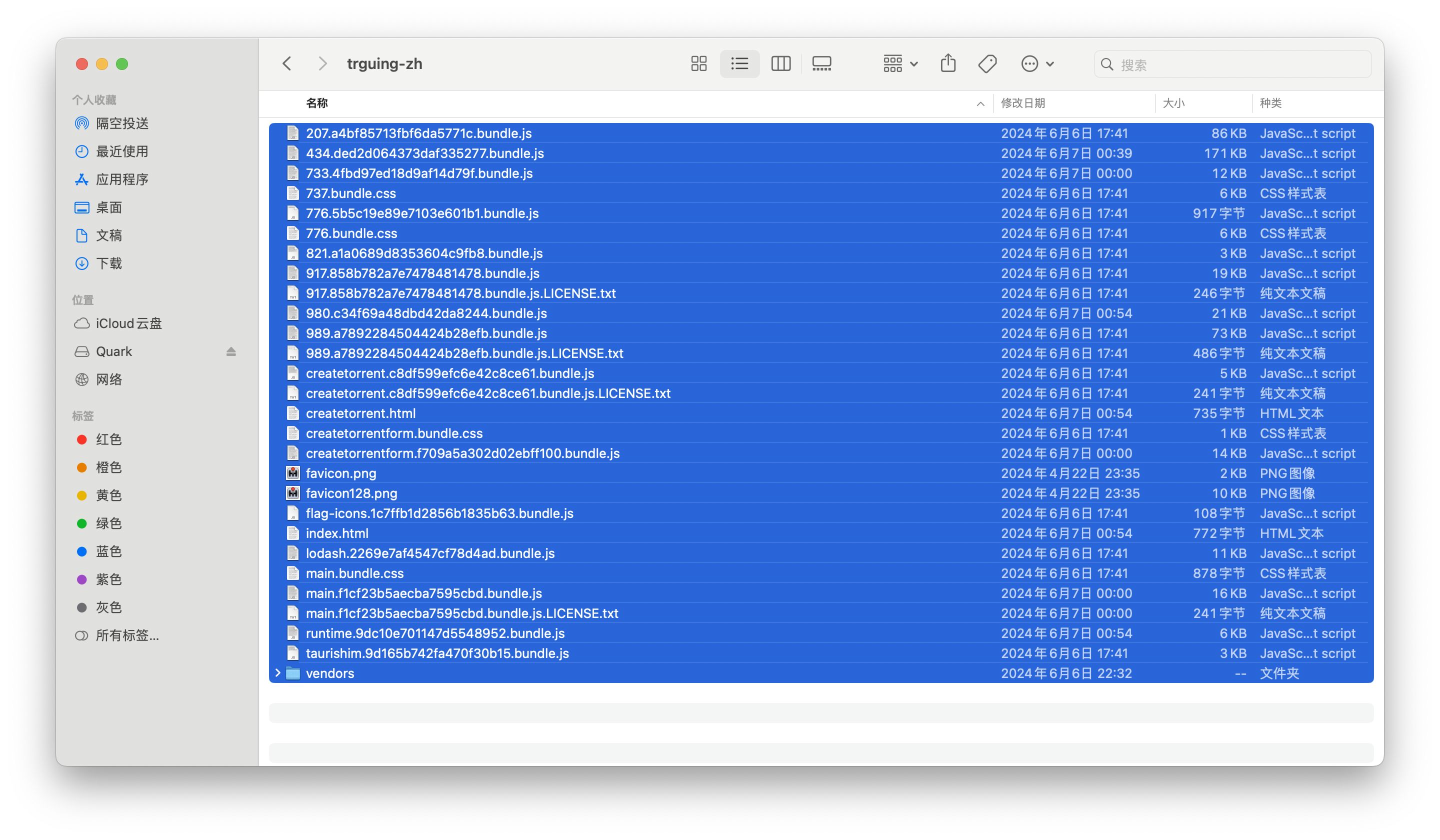Switch to icon grid view
1440x840 pixels.
click(698, 63)
